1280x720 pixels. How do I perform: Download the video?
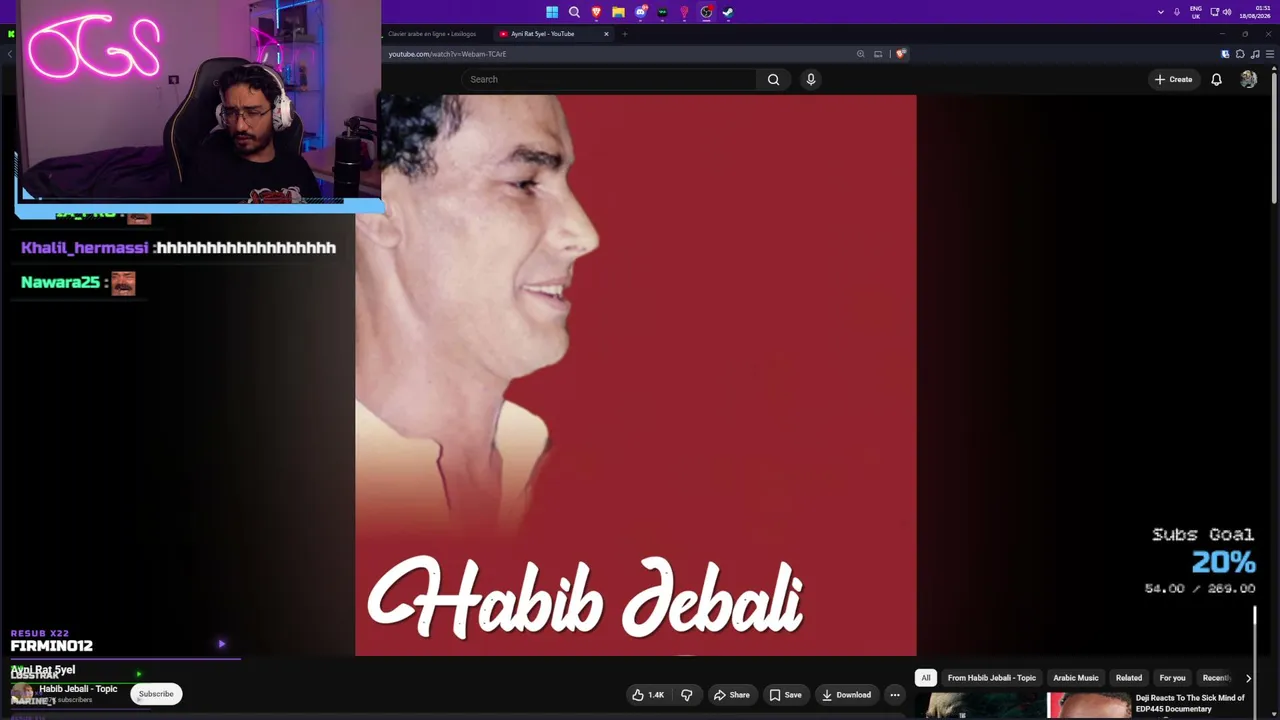846,695
